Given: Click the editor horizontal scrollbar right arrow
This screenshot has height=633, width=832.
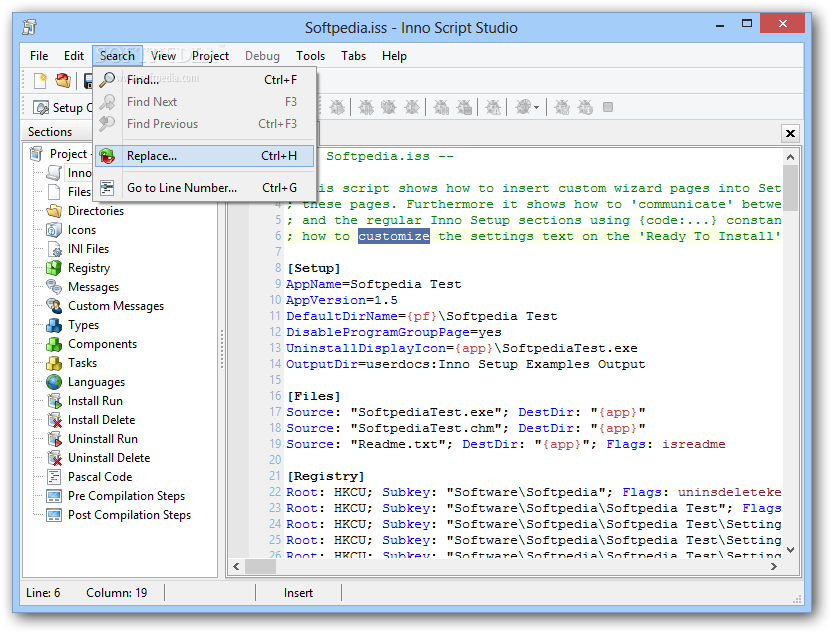Looking at the screenshot, I should 773,566.
